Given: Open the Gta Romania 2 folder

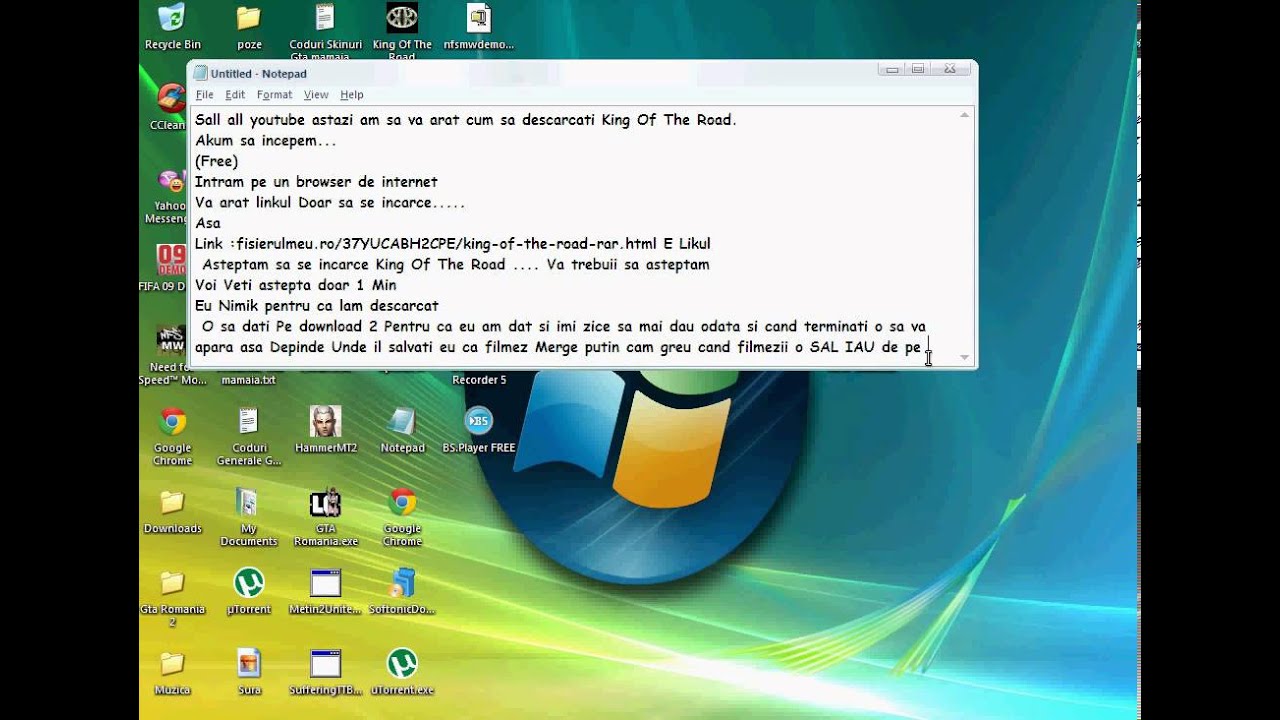Looking at the screenshot, I should tap(173, 597).
